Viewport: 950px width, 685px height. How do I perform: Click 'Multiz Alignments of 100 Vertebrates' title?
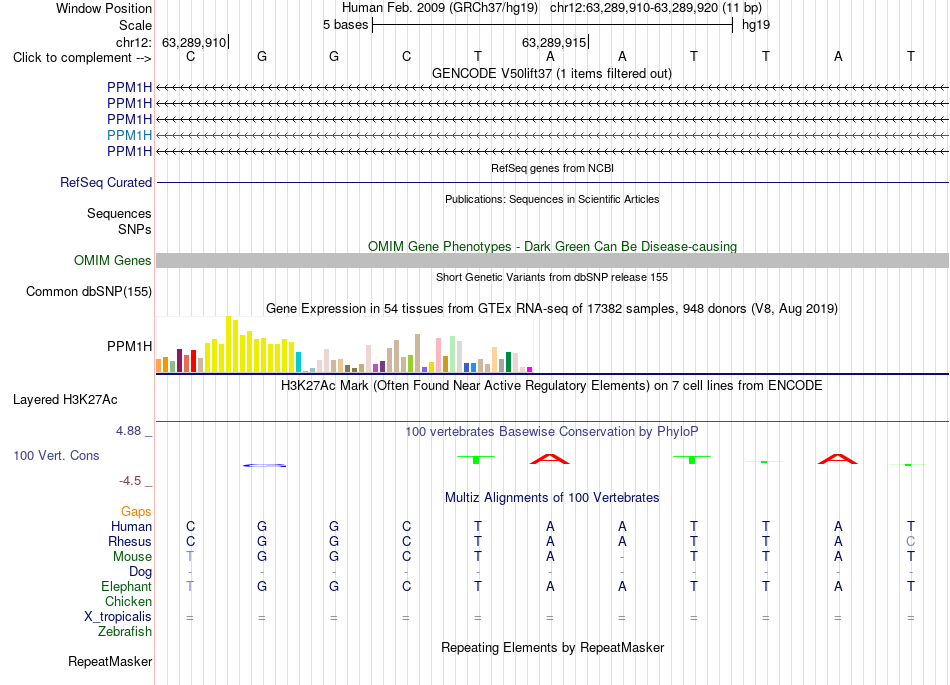[x=552, y=498]
